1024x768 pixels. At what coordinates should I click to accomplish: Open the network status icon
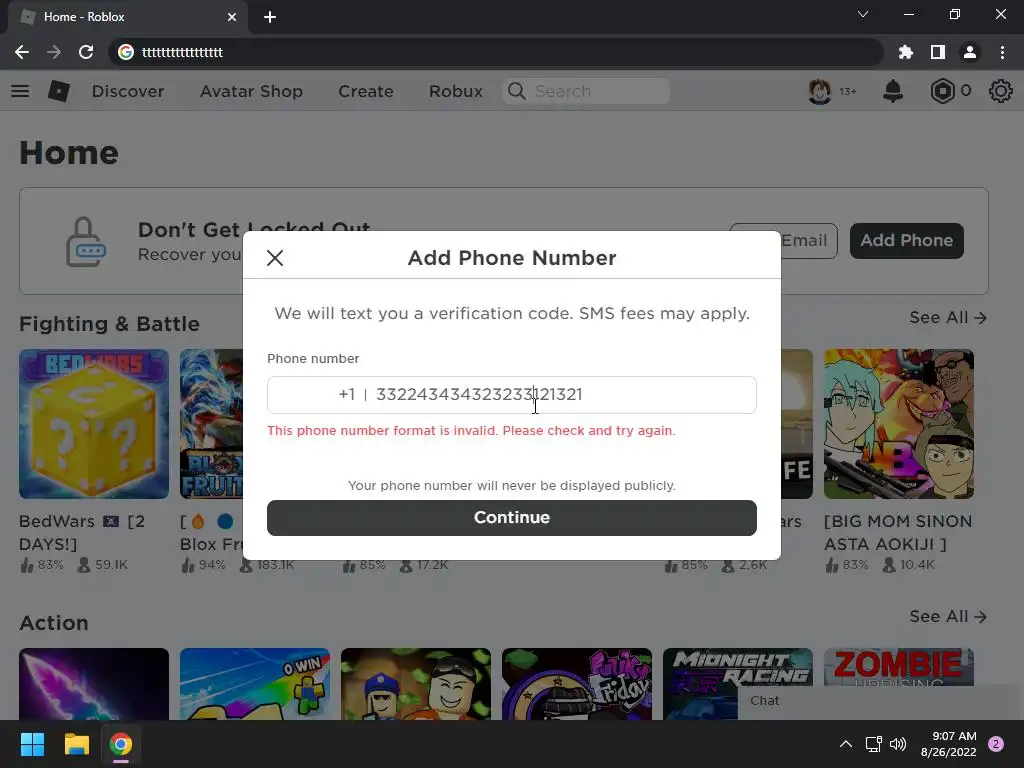tap(874, 744)
